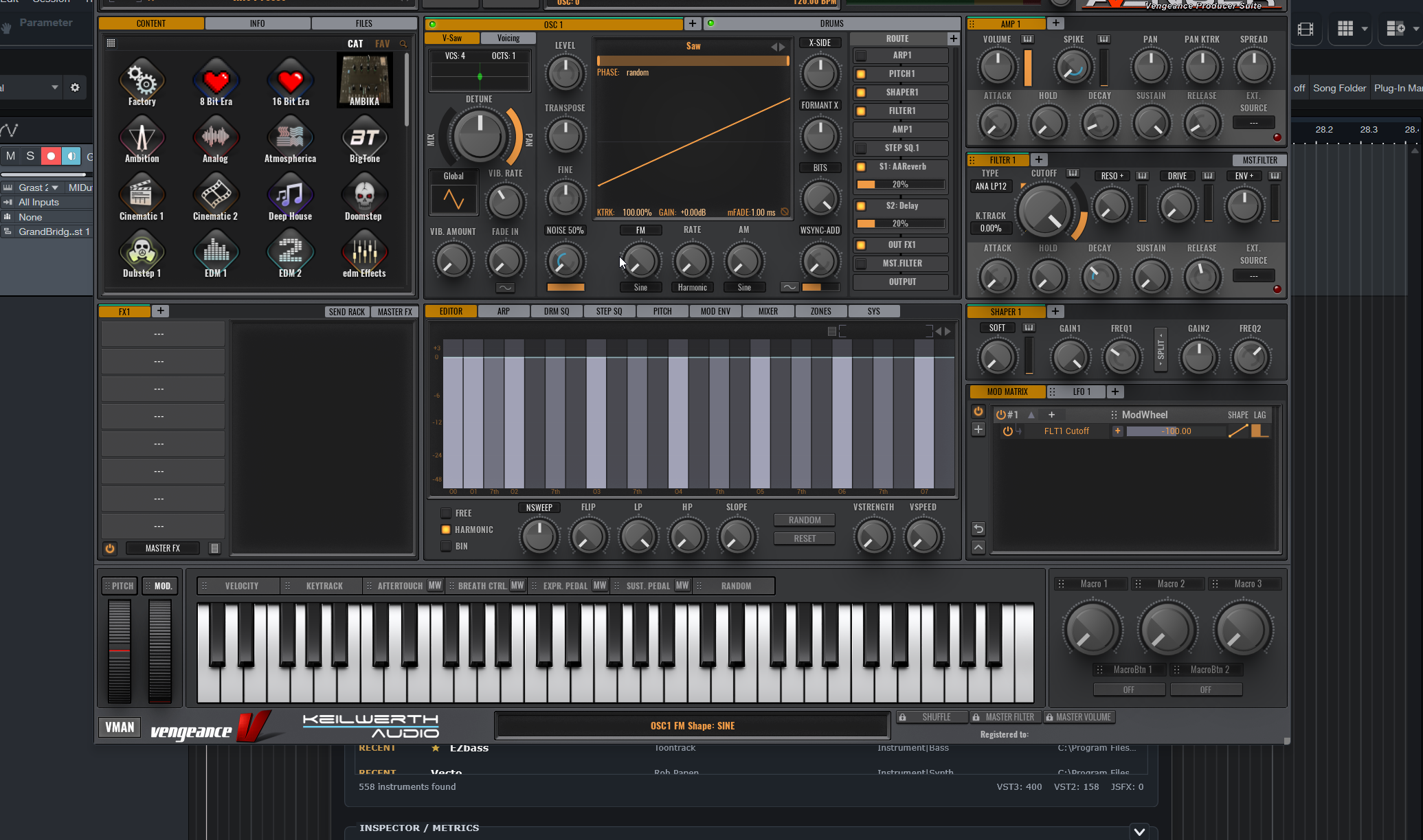The width and height of the screenshot is (1423, 840).
Task: Toggle SHAPER1 routing checkbox
Action: (x=861, y=93)
